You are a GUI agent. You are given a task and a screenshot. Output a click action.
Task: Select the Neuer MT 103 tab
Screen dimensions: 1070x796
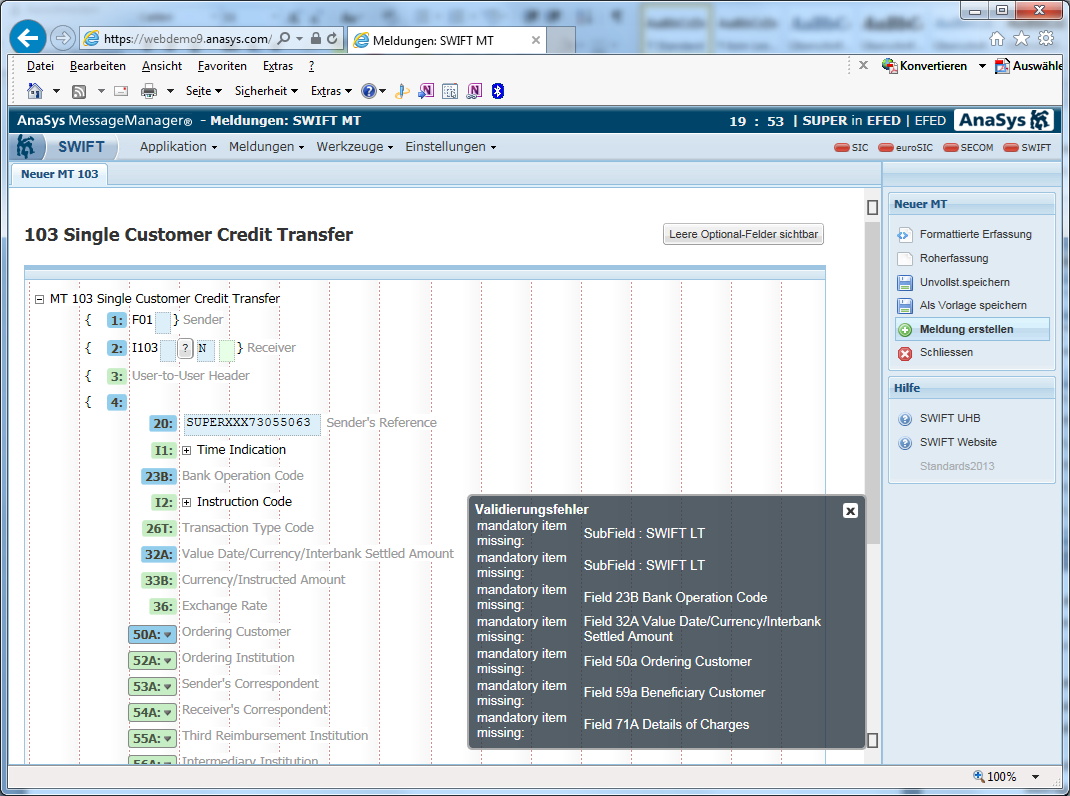click(60, 174)
